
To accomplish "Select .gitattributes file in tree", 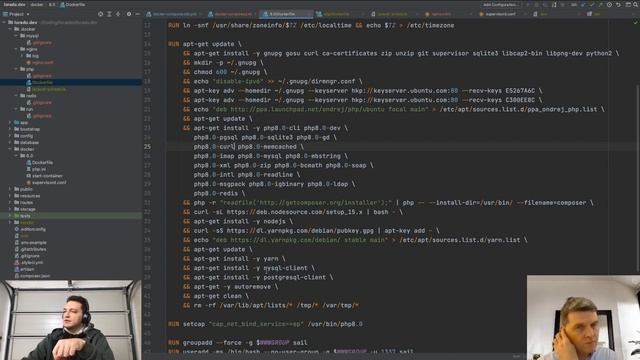I will point(31,249).
